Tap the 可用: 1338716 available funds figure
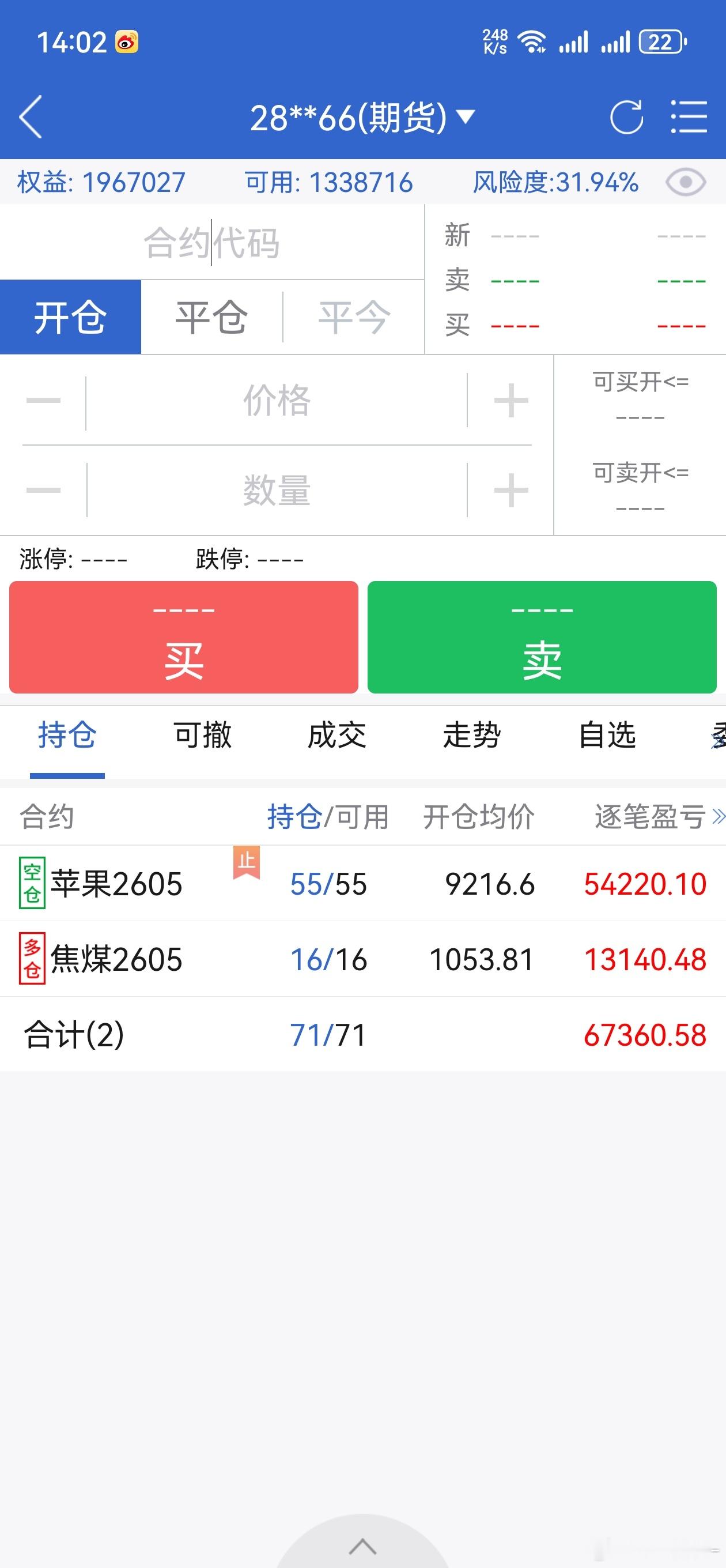Image resolution: width=726 pixels, height=1568 pixels. [x=328, y=182]
